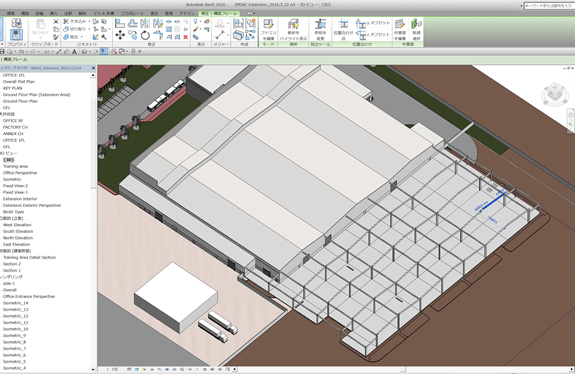This screenshot has height=374, width=575.
Task: Click the project browser scroll-up arrow
Action: pyautogui.click(x=93, y=75)
